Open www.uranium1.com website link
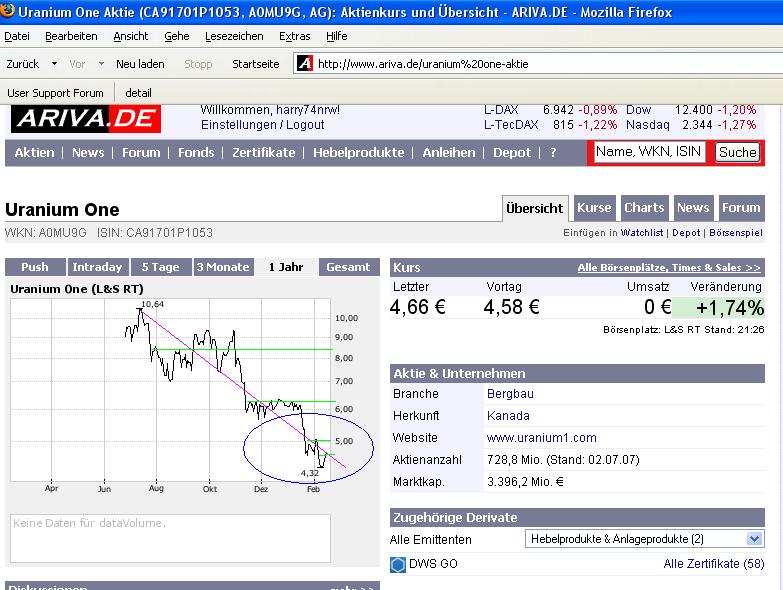The image size is (783, 590). [x=542, y=438]
